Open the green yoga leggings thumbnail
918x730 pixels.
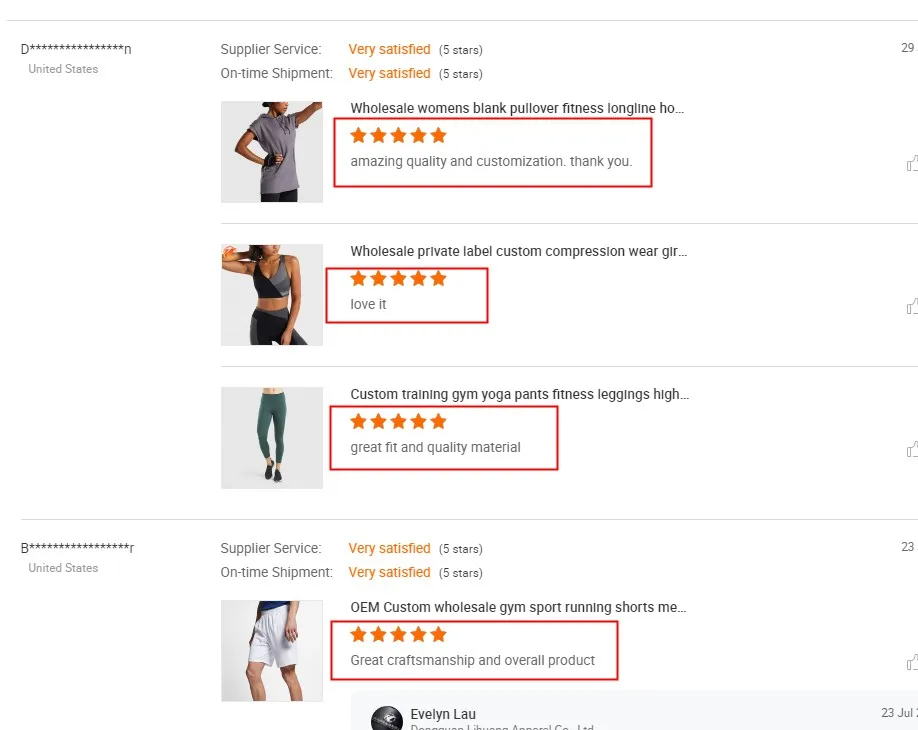point(272,438)
